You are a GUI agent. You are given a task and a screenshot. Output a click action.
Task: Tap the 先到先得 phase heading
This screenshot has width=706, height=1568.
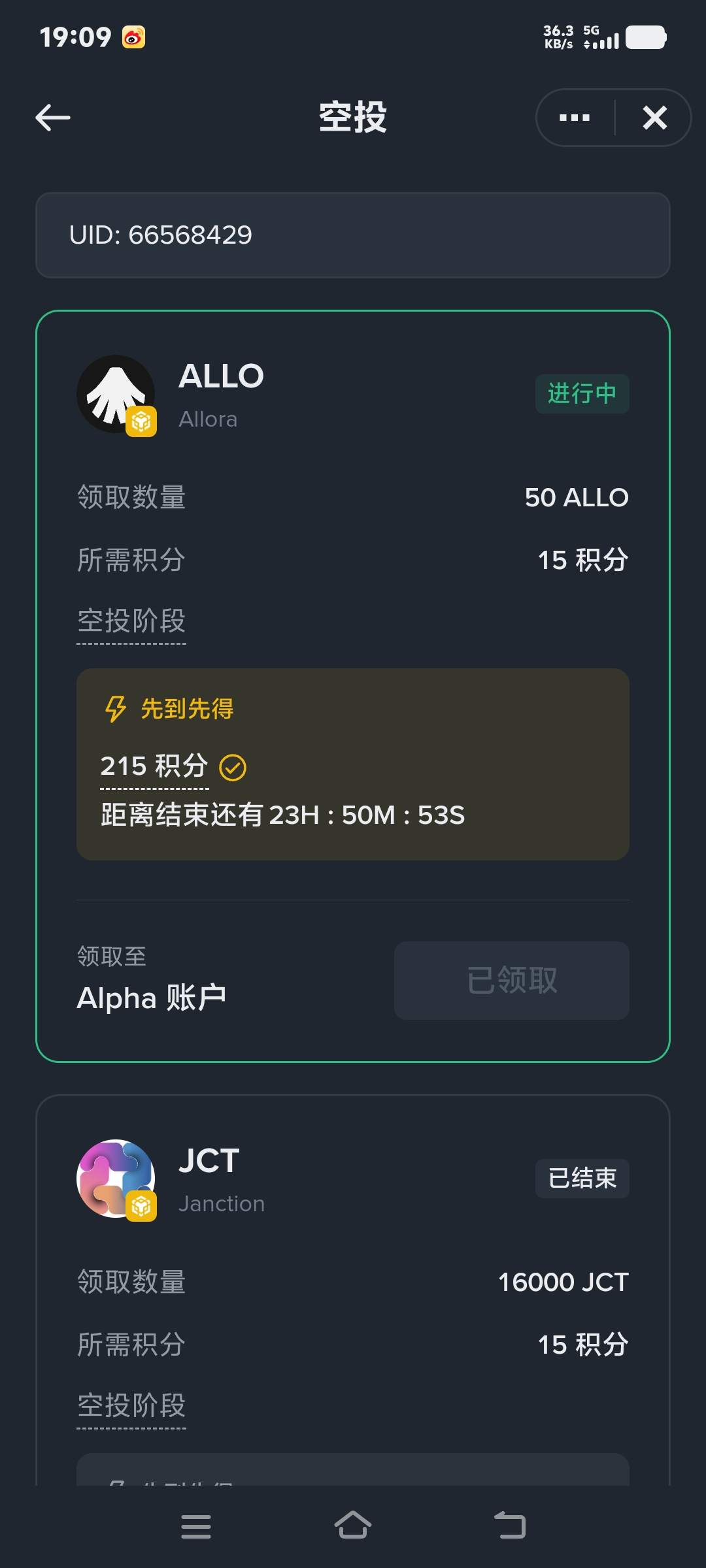coord(187,708)
